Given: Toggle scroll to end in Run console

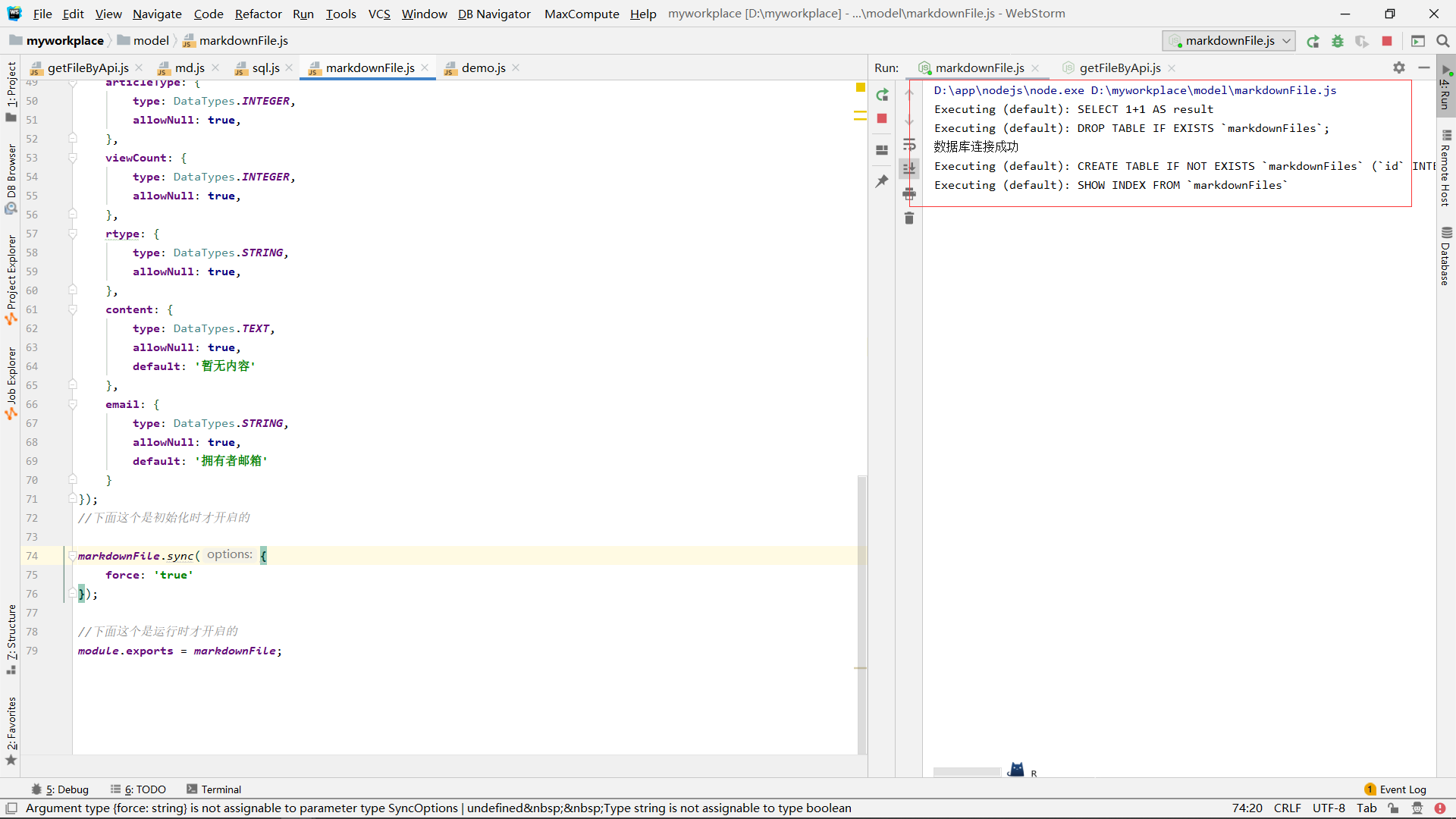Looking at the screenshot, I should (909, 168).
